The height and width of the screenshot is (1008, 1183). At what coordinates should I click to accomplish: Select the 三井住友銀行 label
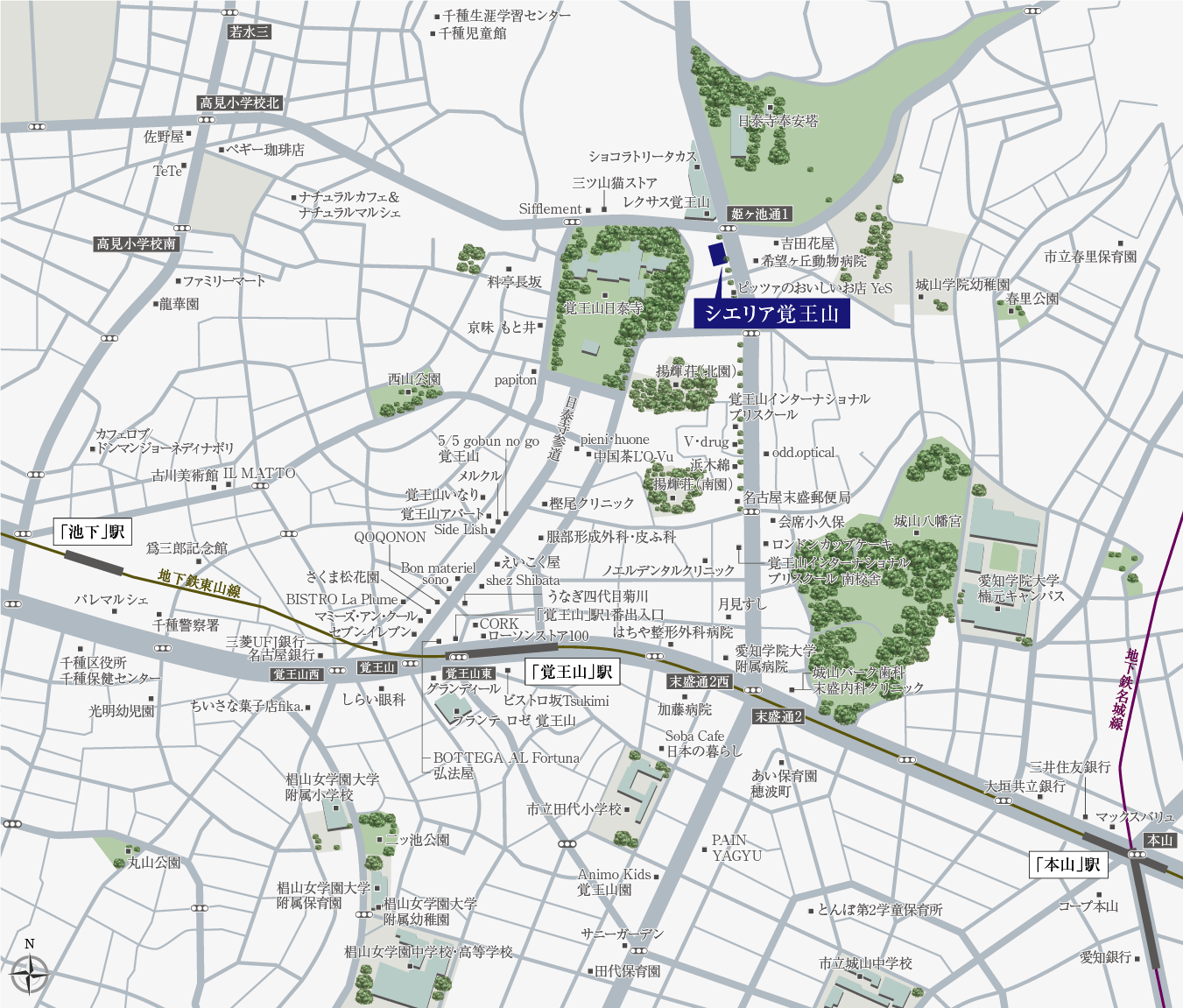(1069, 767)
